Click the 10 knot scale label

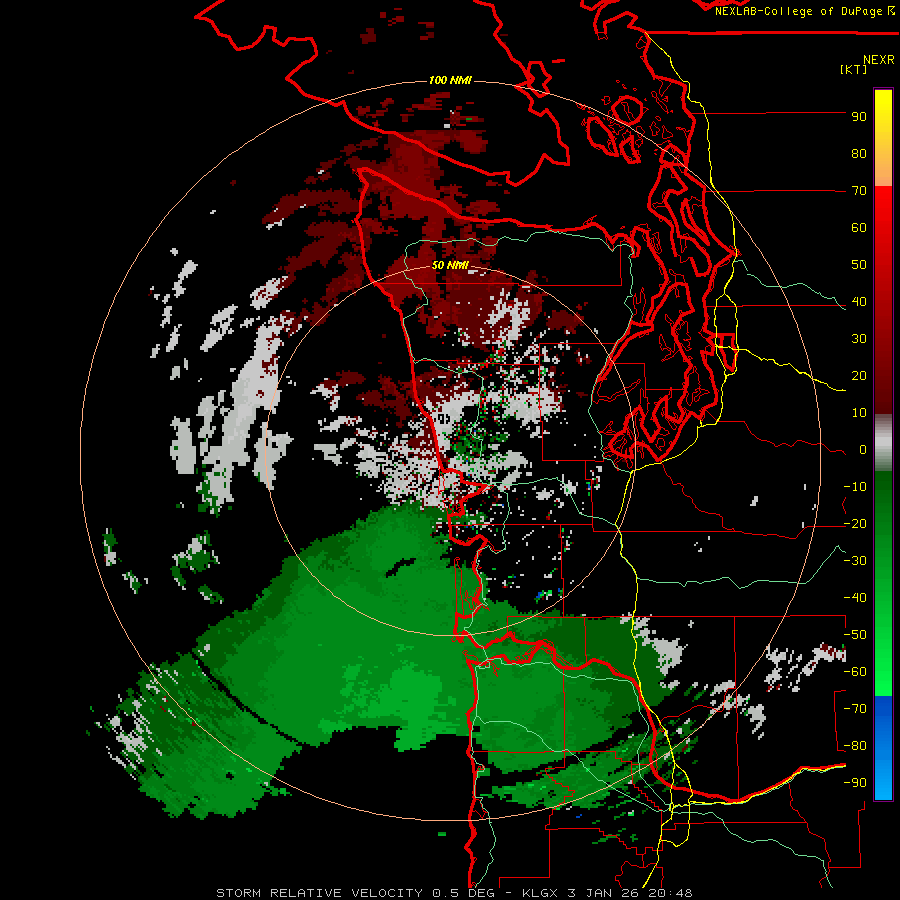[x=859, y=413]
